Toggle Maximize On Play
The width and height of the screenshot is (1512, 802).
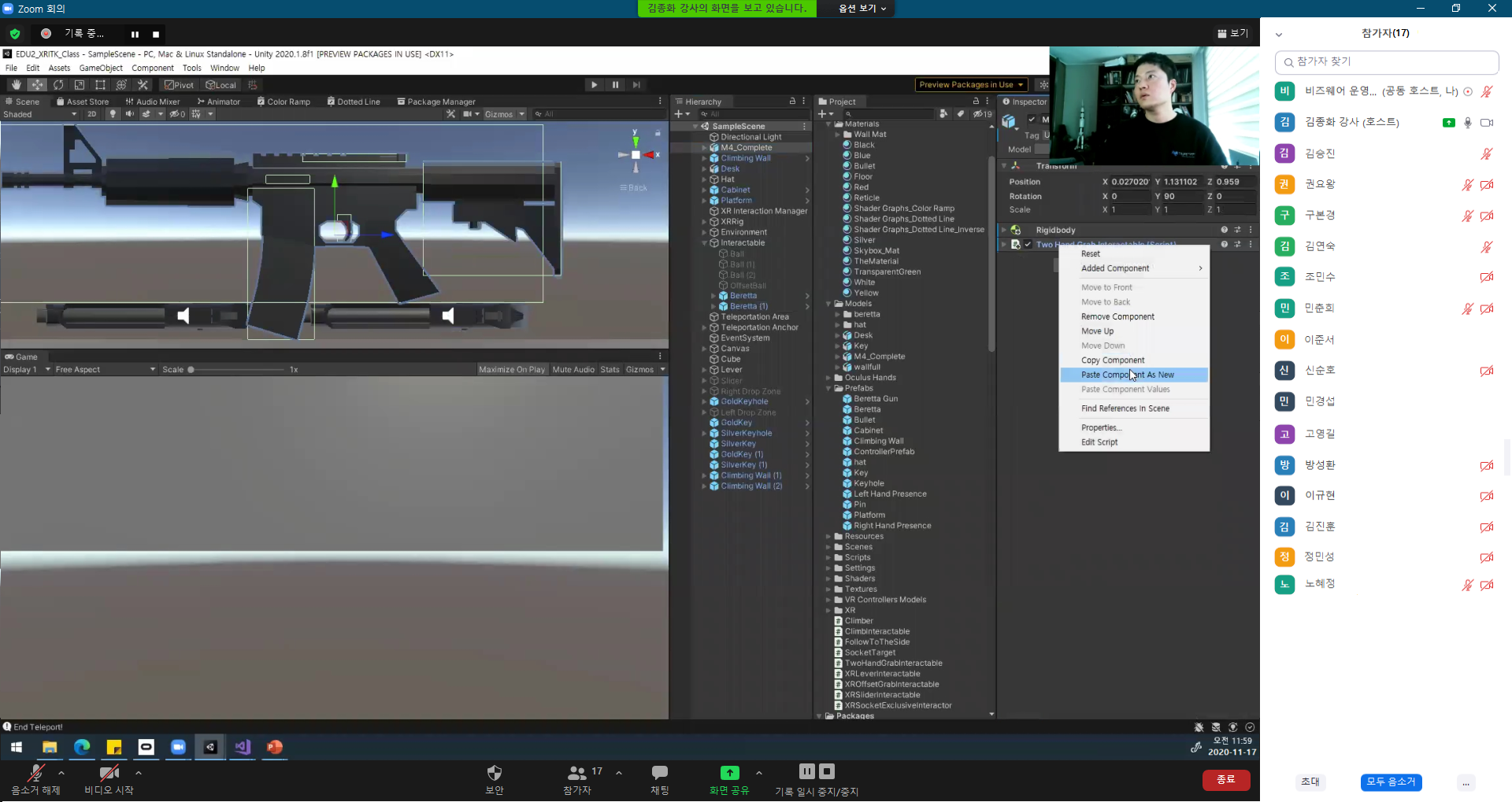click(512, 370)
